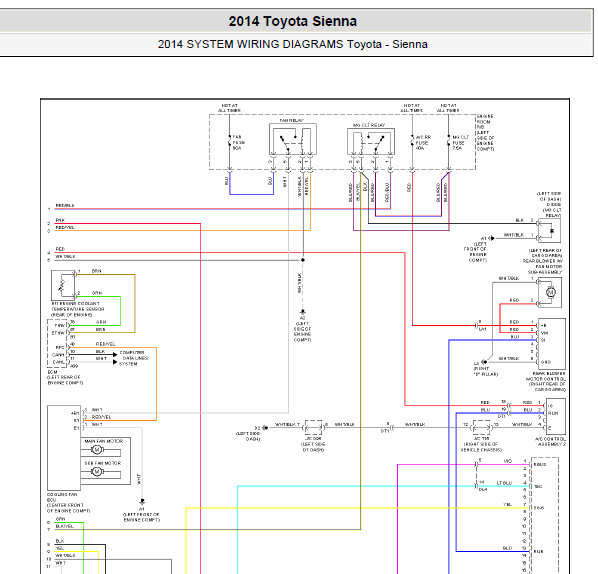Click the Cooling Fan ECU box
Screen dimensions: 598x574
point(64,448)
